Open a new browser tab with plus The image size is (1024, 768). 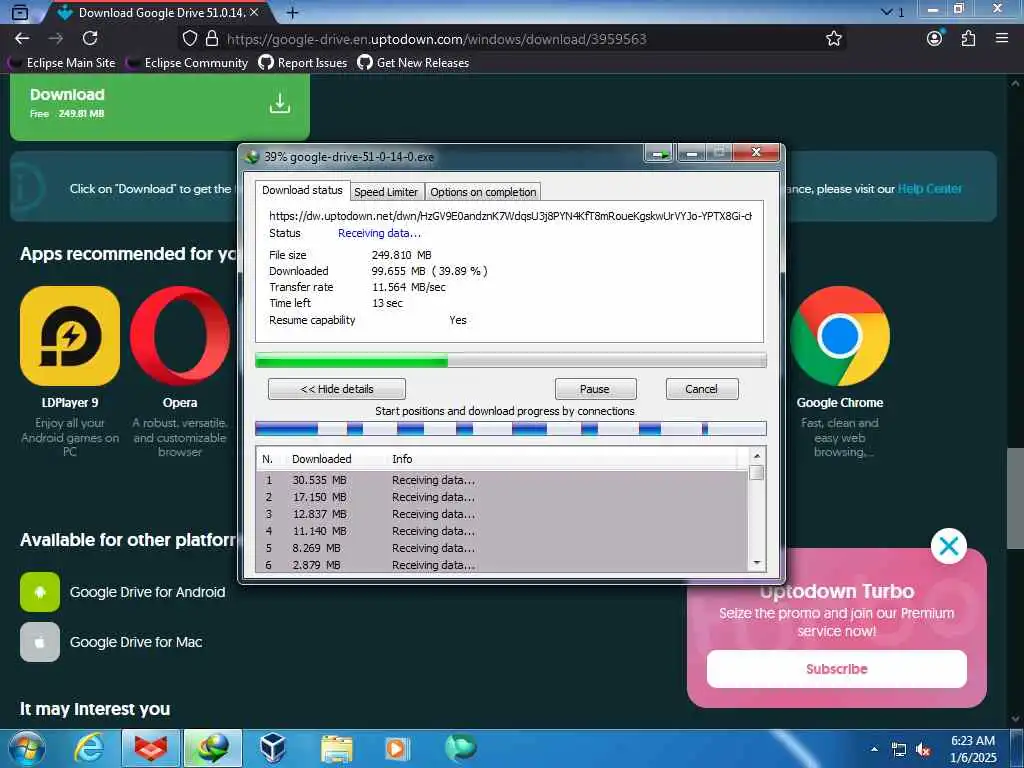click(293, 12)
